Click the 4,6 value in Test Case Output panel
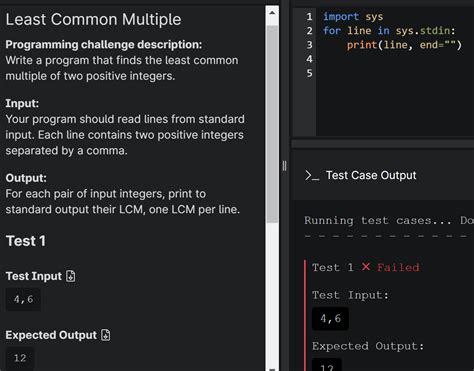This screenshot has height=371, width=474. pos(330,319)
